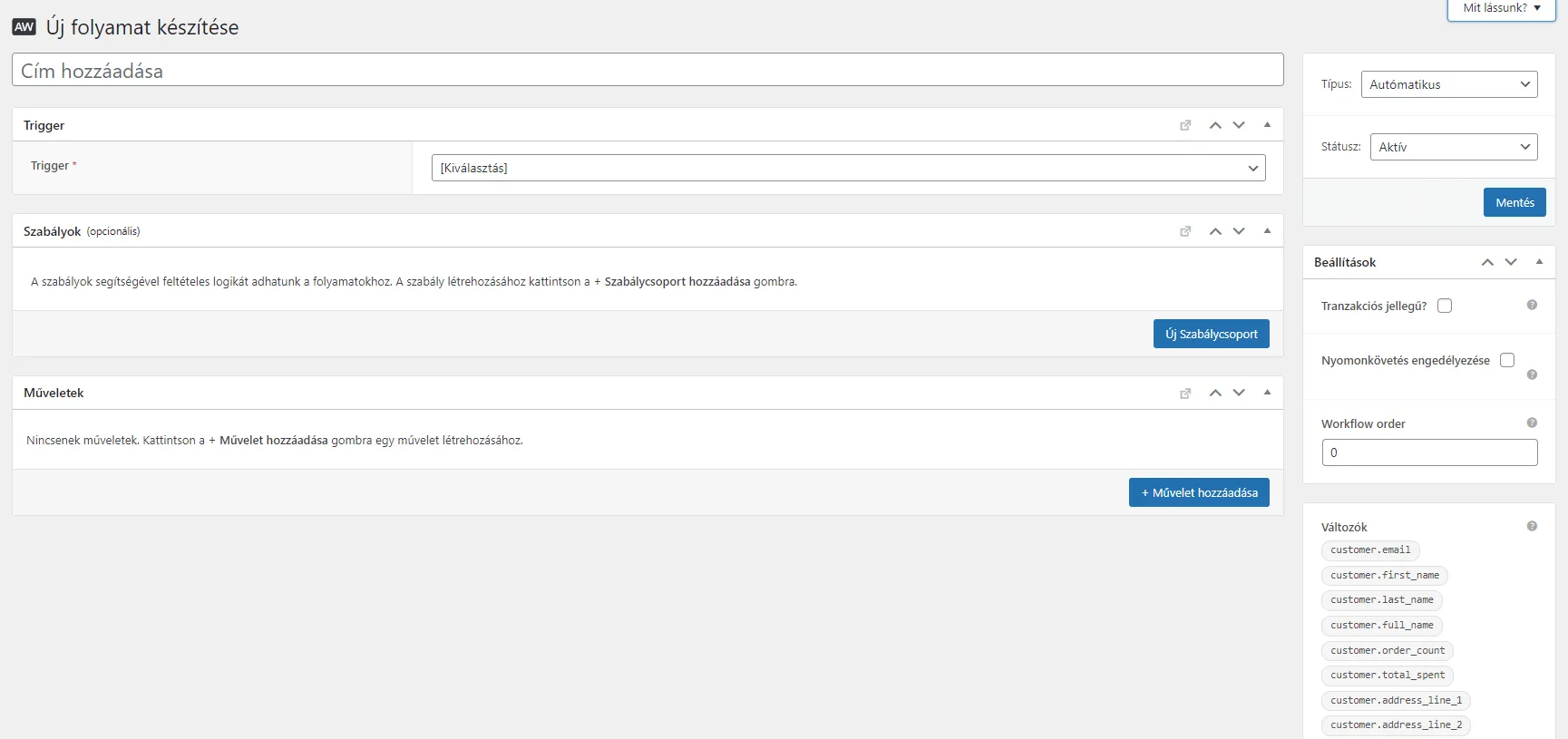Open the Trigger [Kiválasztás] dropdown
1568x739 pixels.
[848, 168]
